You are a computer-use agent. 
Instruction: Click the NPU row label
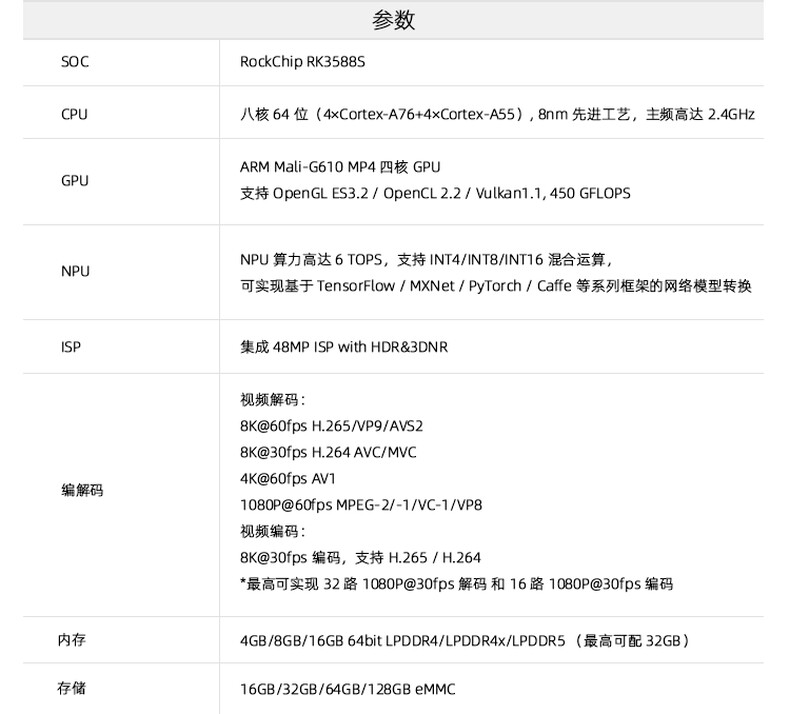click(x=74, y=272)
